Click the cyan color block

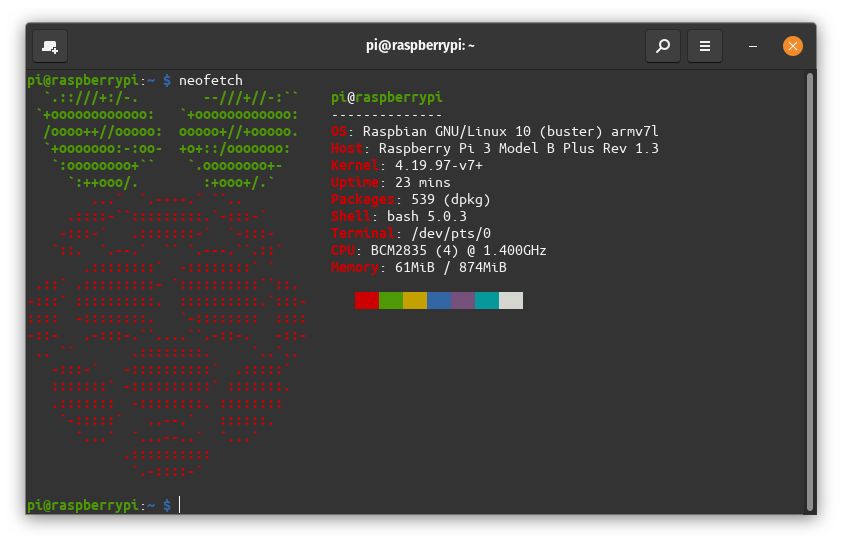click(x=487, y=301)
